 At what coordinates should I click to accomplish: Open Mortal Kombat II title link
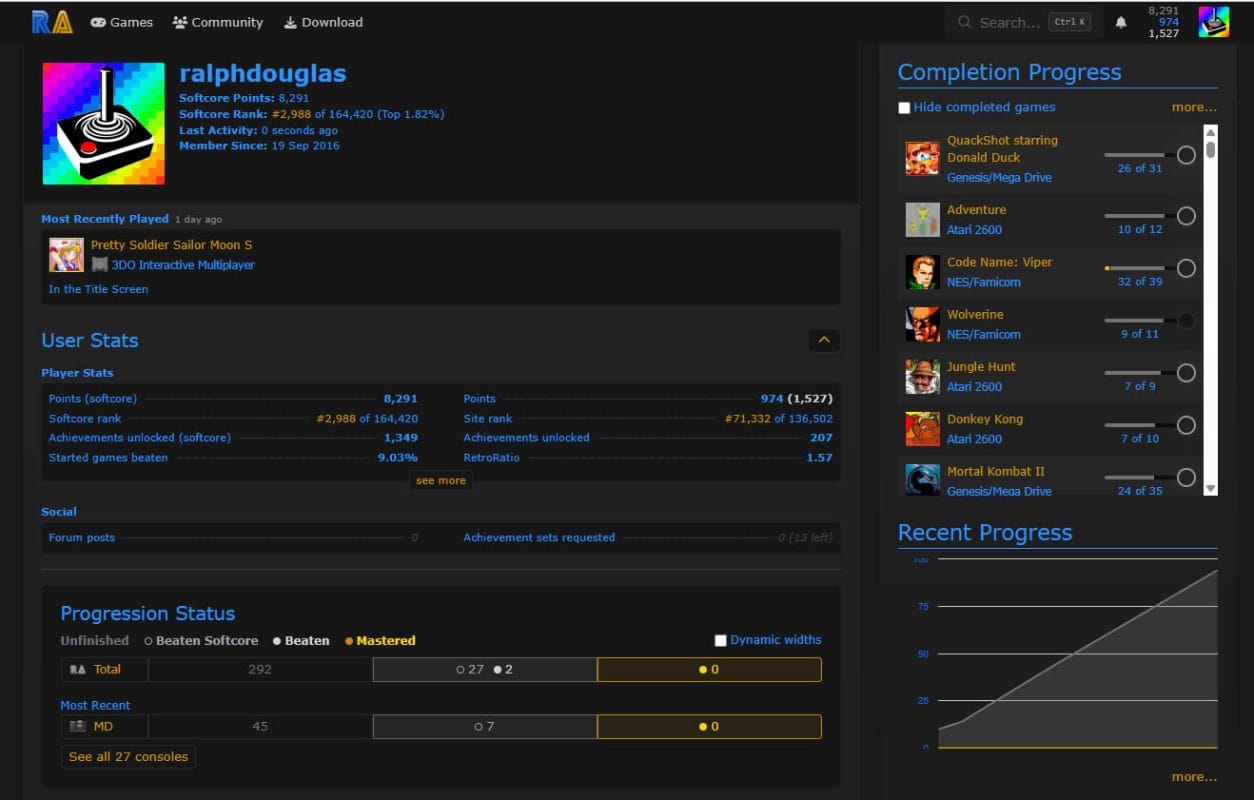(996, 471)
